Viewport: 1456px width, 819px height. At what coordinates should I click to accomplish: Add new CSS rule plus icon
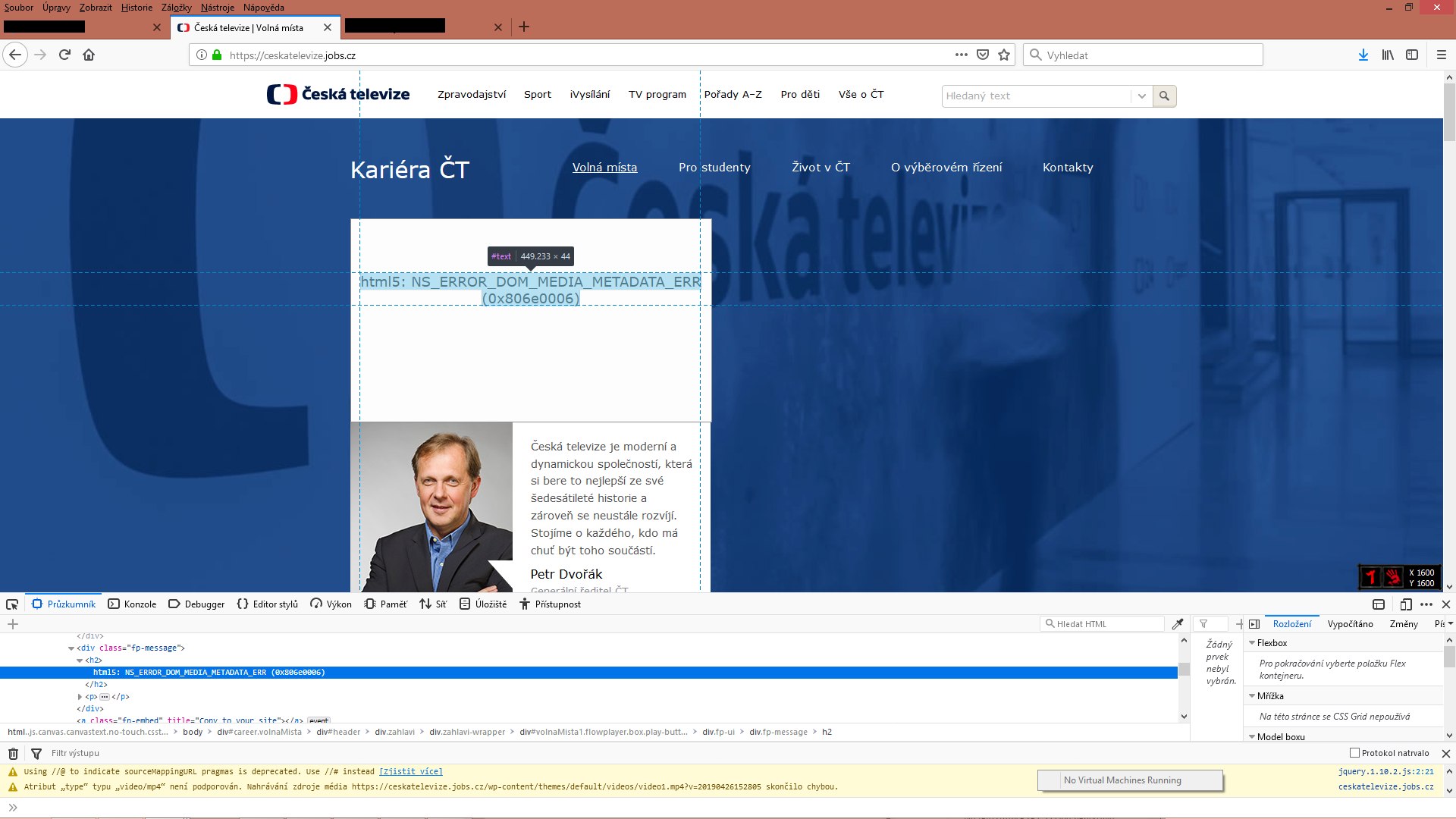1238,624
